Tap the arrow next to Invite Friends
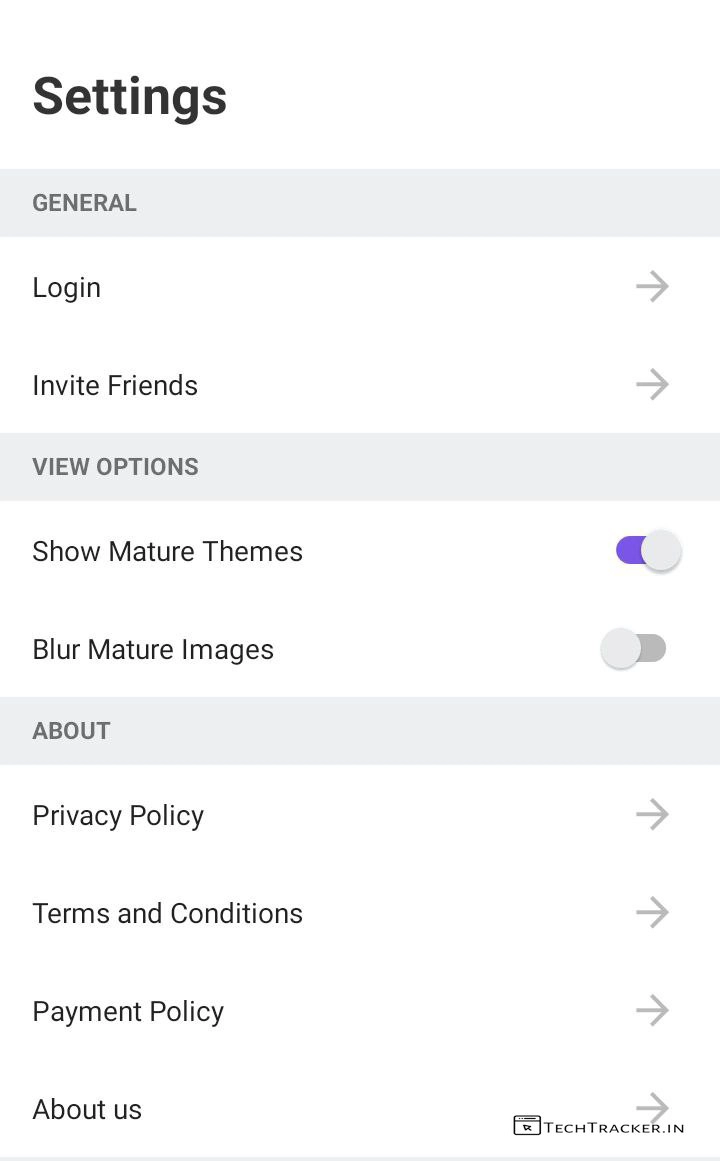Screen dimensions: 720x1161 point(652,385)
